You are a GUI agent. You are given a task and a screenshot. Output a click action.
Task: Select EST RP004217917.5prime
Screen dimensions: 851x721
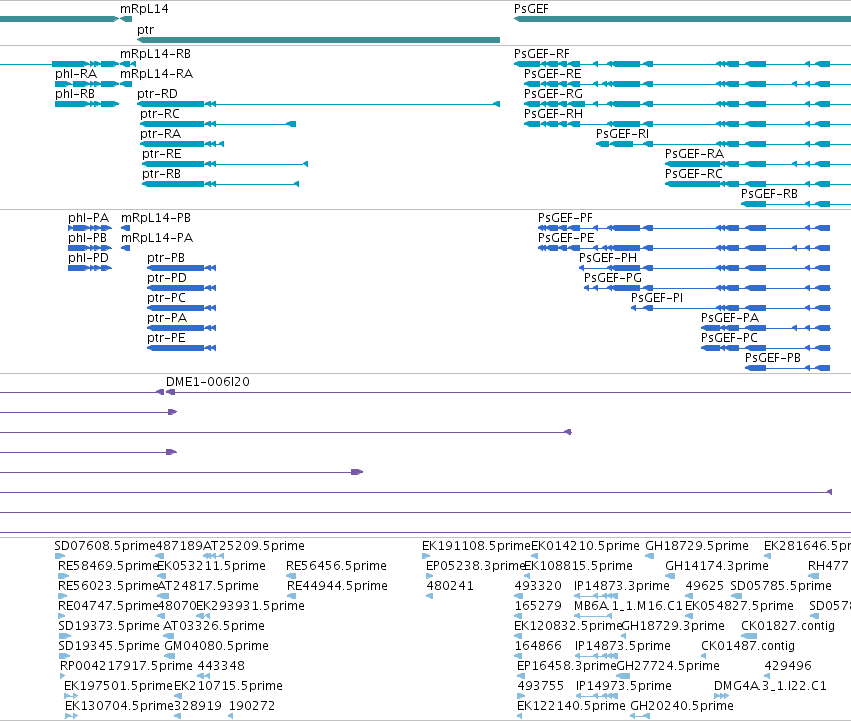(x=62, y=676)
